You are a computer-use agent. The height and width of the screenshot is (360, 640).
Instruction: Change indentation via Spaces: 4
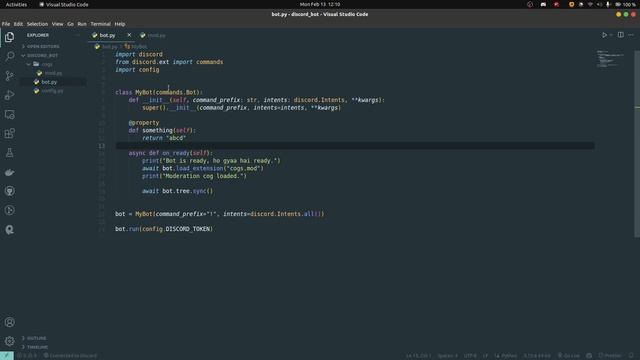coord(447,356)
